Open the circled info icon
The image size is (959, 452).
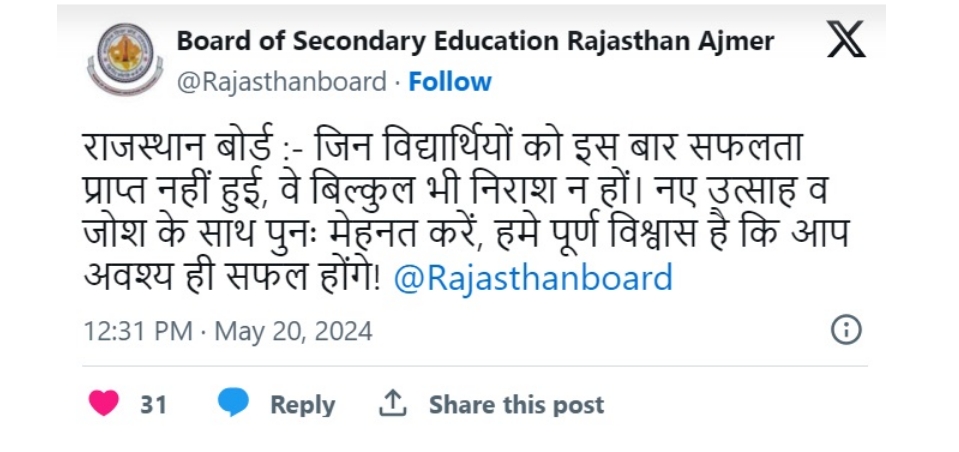[x=846, y=330]
